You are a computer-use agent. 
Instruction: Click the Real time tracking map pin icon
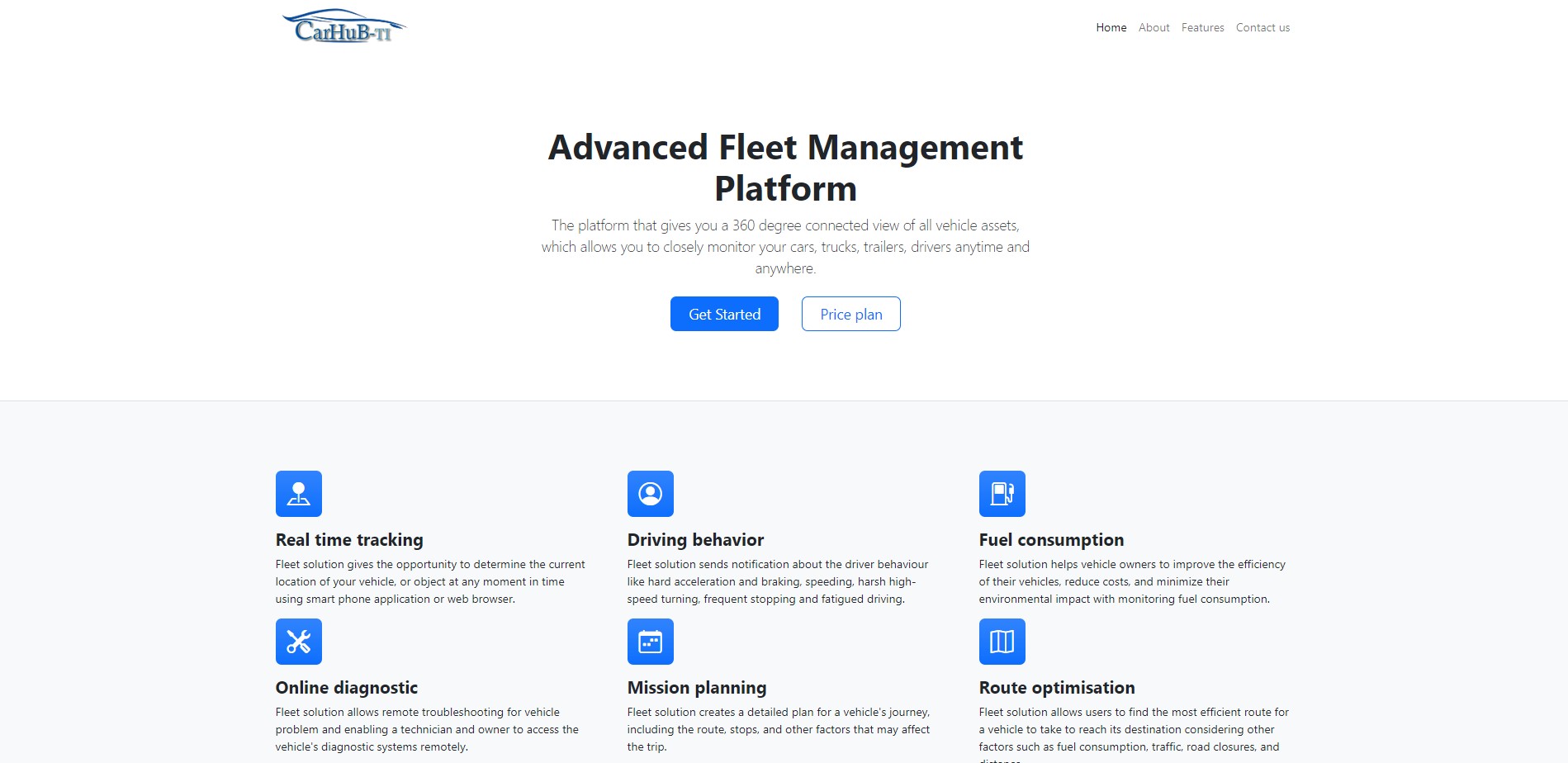(x=299, y=494)
